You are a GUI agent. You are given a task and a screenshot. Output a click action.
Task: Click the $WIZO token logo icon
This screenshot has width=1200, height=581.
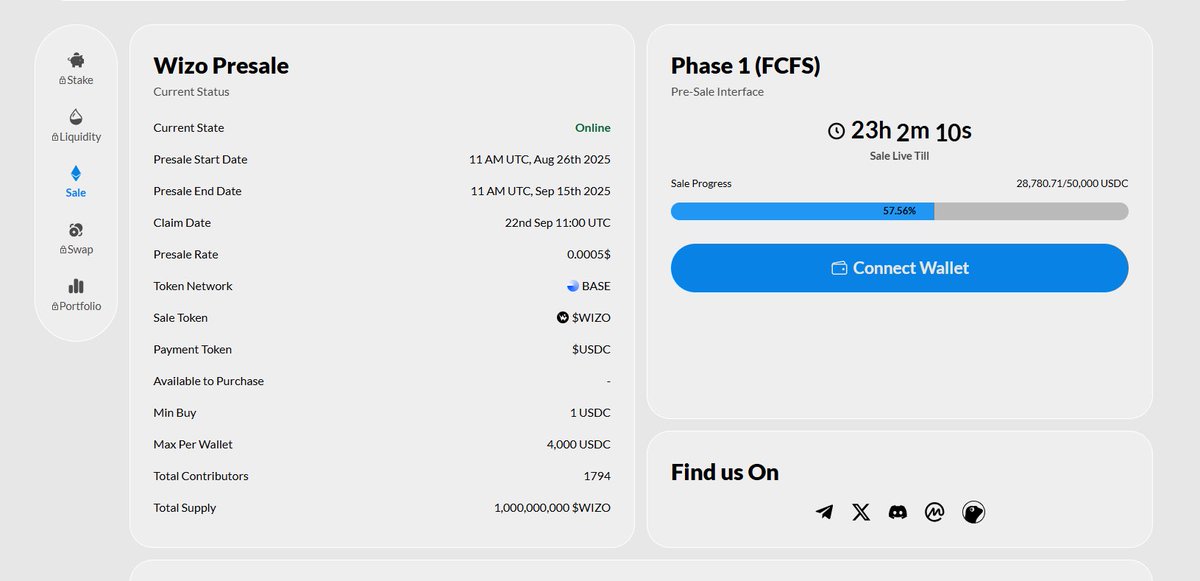(x=563, y=318)
